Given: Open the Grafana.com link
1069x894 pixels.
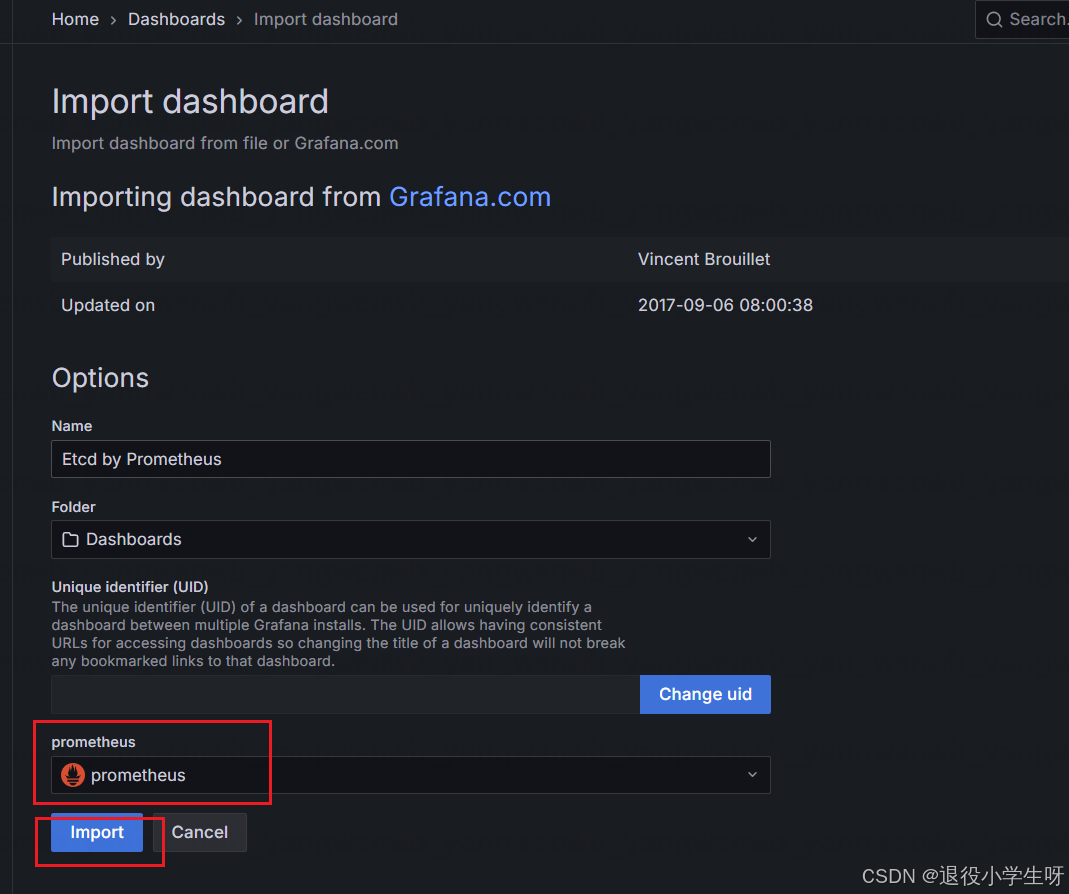Looking at the screenshot, I should (x=470, y=197).
